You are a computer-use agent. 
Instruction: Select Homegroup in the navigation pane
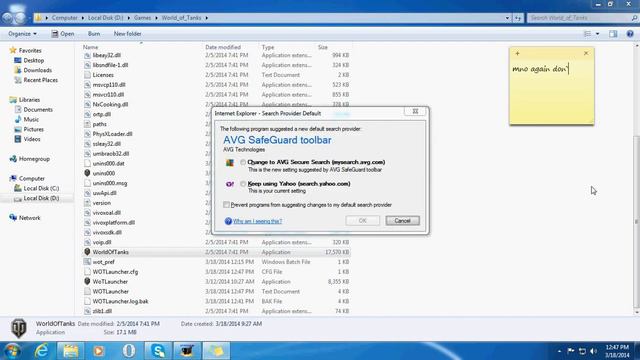click(x=34, y=159)
